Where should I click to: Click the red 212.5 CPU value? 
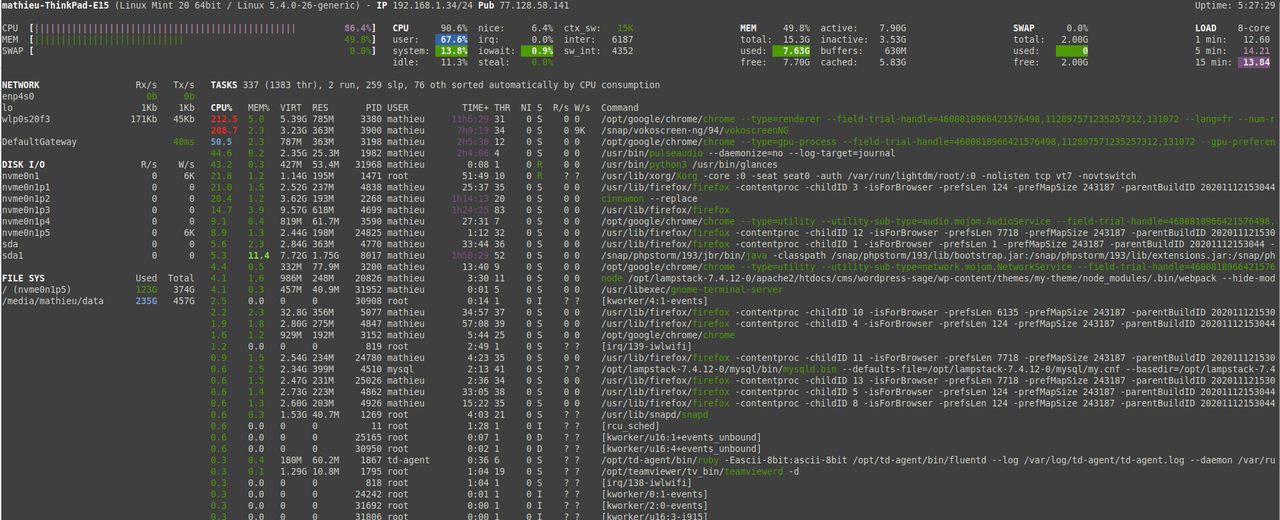(x=224, y=118)
